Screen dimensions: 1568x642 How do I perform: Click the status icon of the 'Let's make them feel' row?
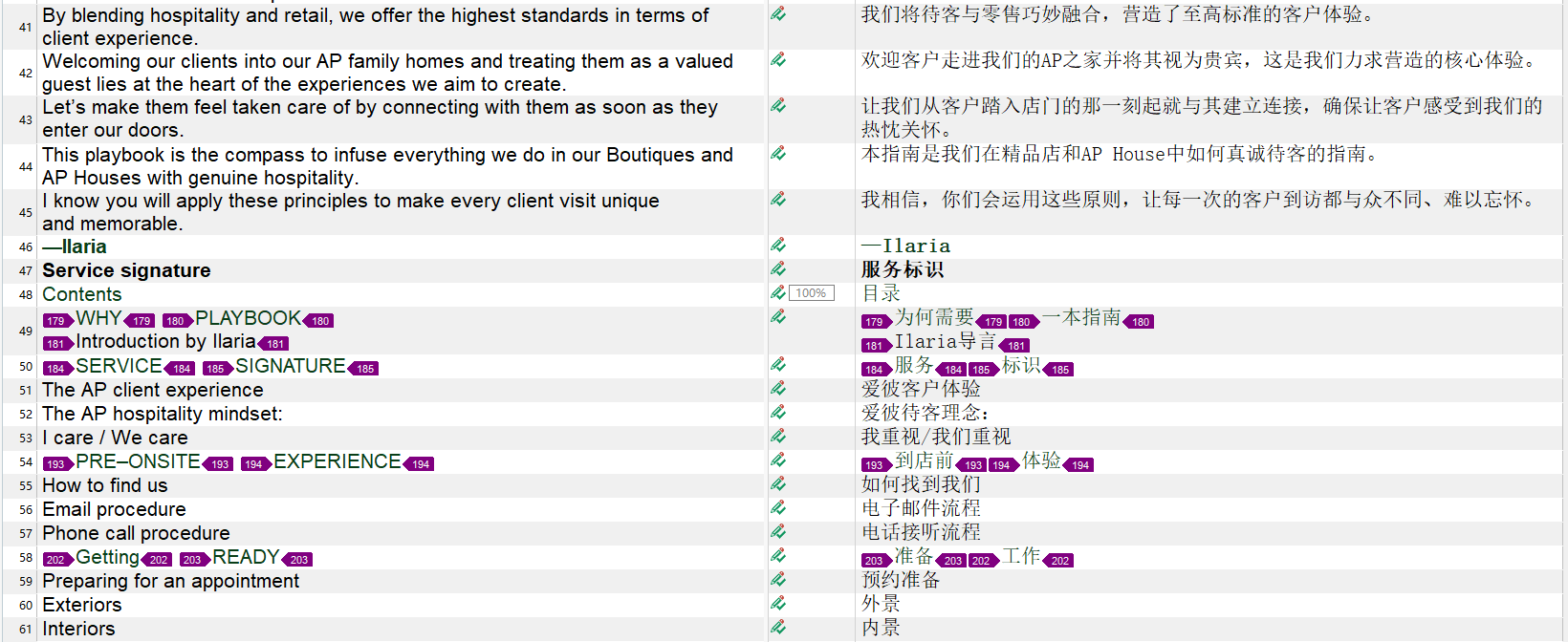pyautogui.click(x=778, y=105)
